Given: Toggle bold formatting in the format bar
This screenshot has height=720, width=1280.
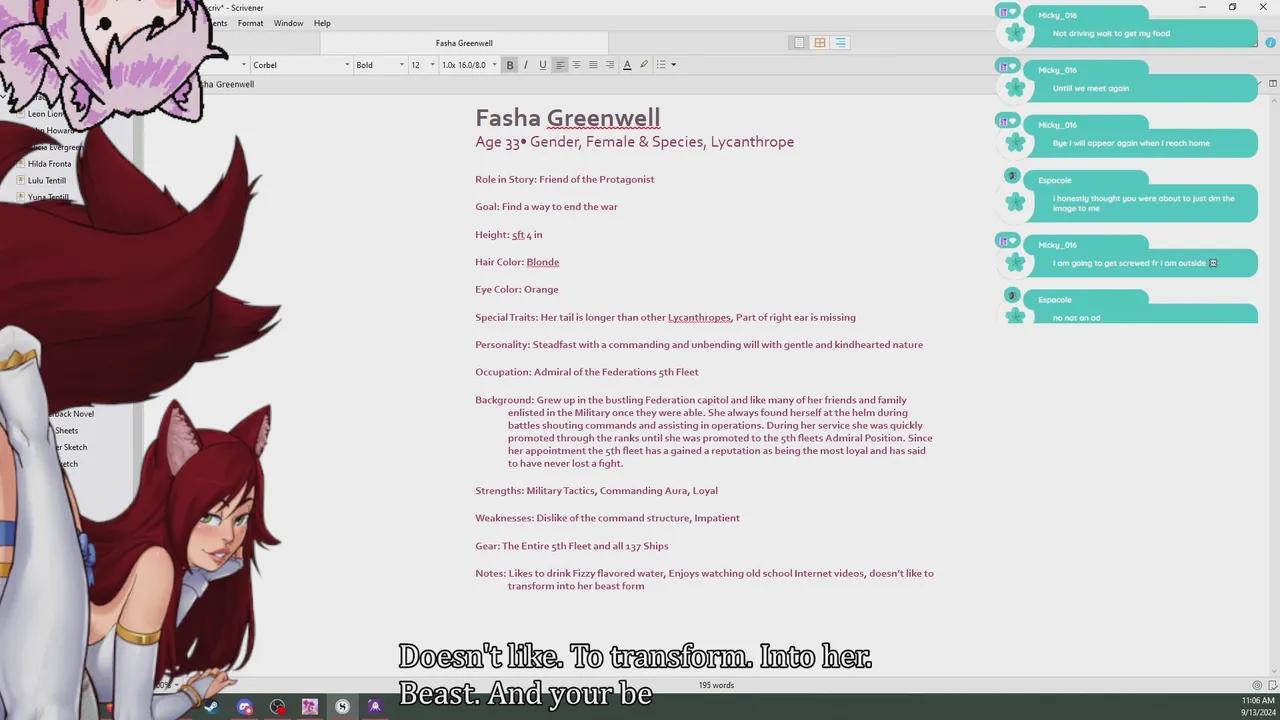Looking at the screenshot, I should (510, 65).
